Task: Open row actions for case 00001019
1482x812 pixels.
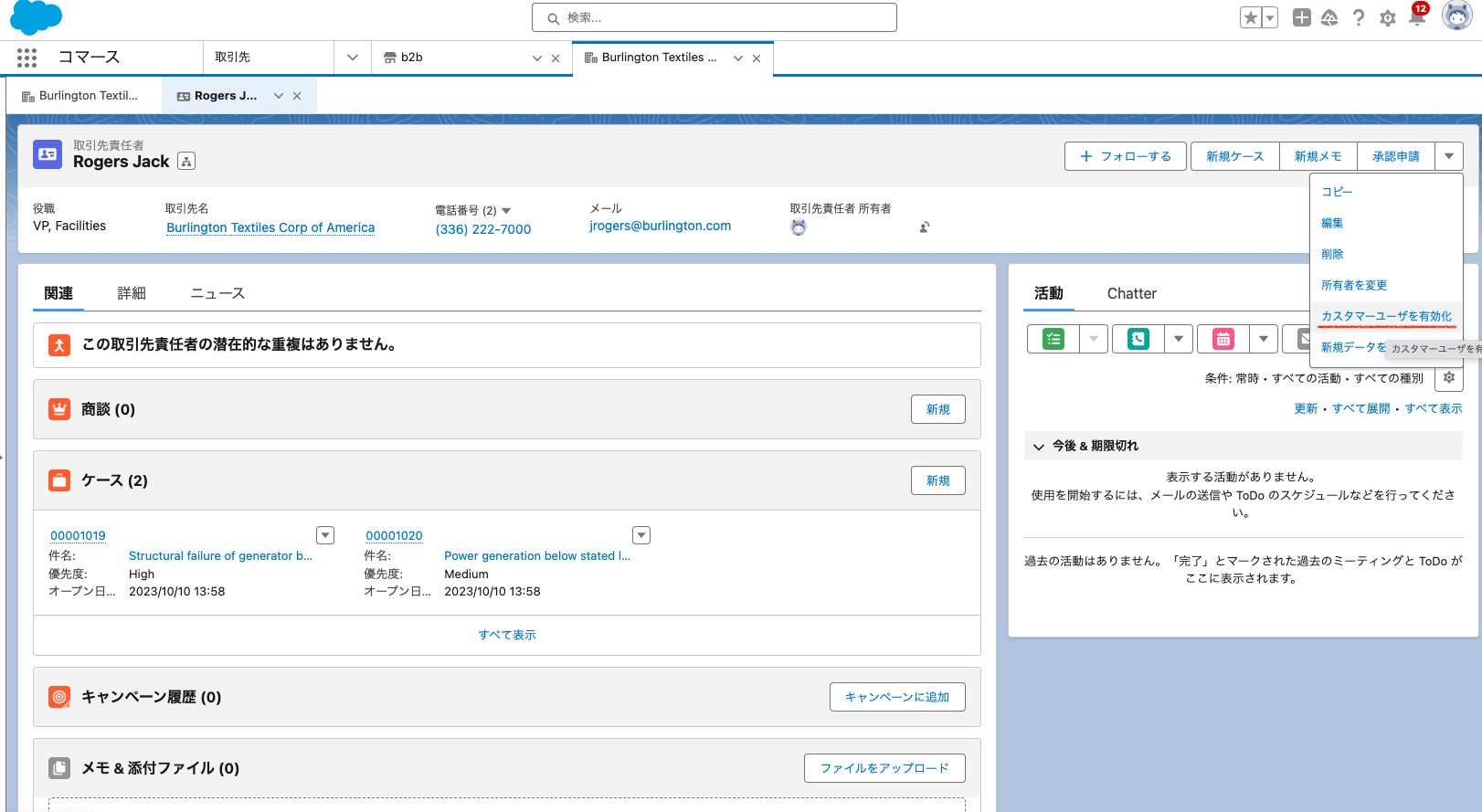Action: pyautogui.click(x=325, y=535)
